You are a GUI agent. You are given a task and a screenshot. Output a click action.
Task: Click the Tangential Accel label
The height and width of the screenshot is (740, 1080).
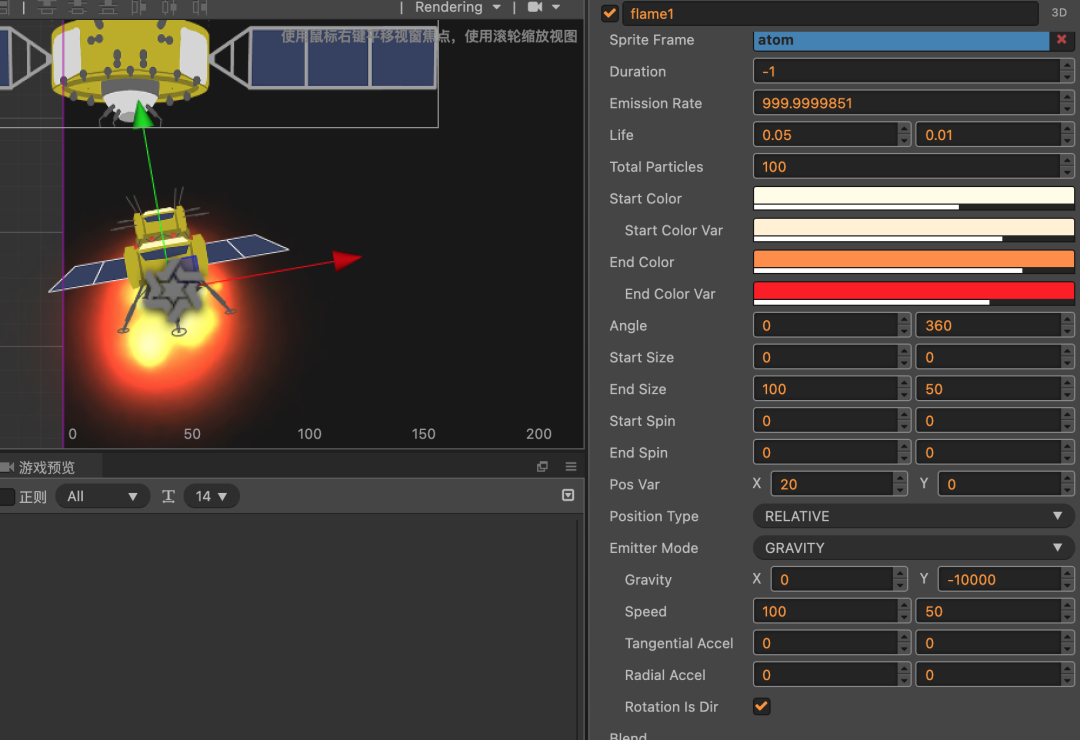point(678,643)
